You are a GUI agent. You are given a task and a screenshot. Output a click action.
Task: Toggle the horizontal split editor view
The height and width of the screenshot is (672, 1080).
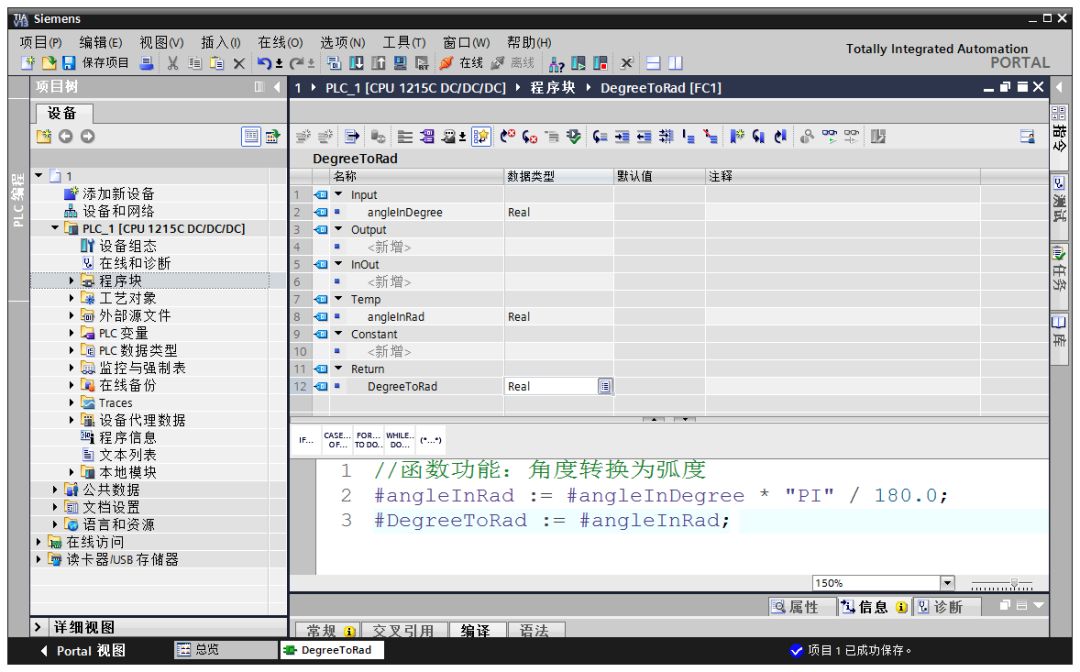click(652, 63)
